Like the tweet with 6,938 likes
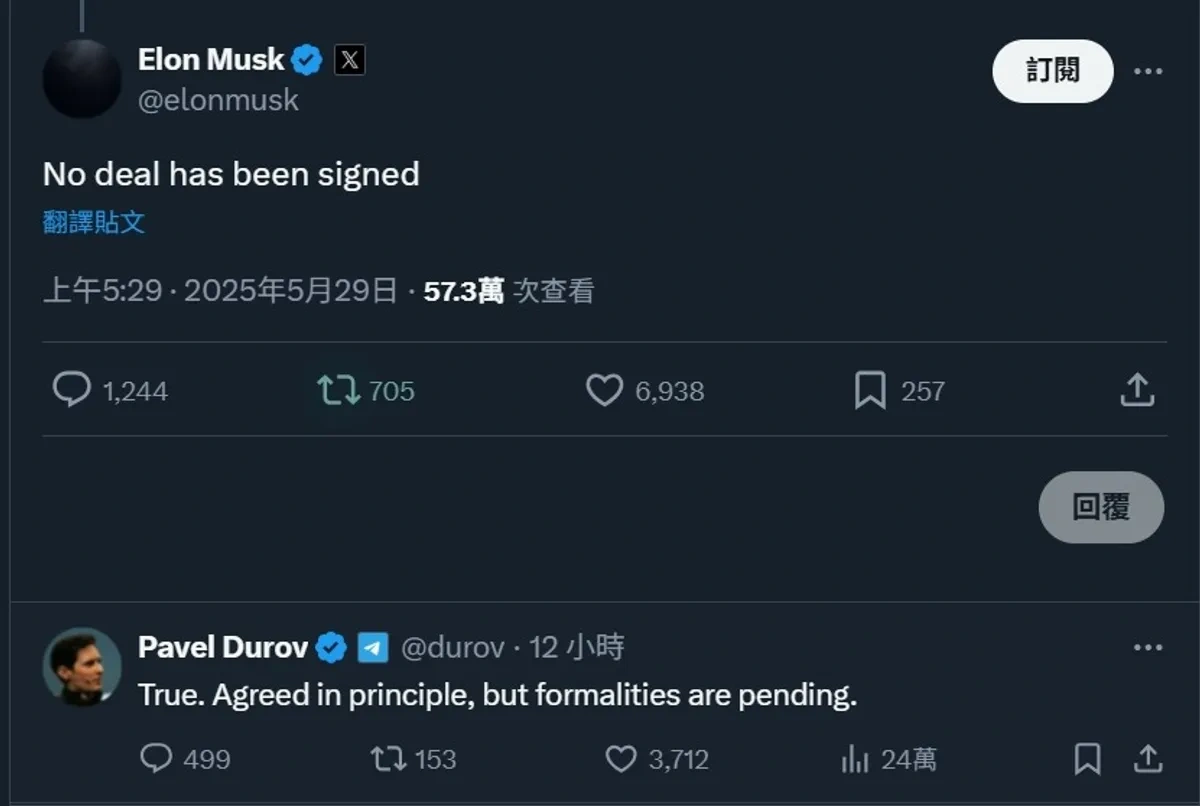The width and height of the screenshot is (1200, 806). pos(604,390)
